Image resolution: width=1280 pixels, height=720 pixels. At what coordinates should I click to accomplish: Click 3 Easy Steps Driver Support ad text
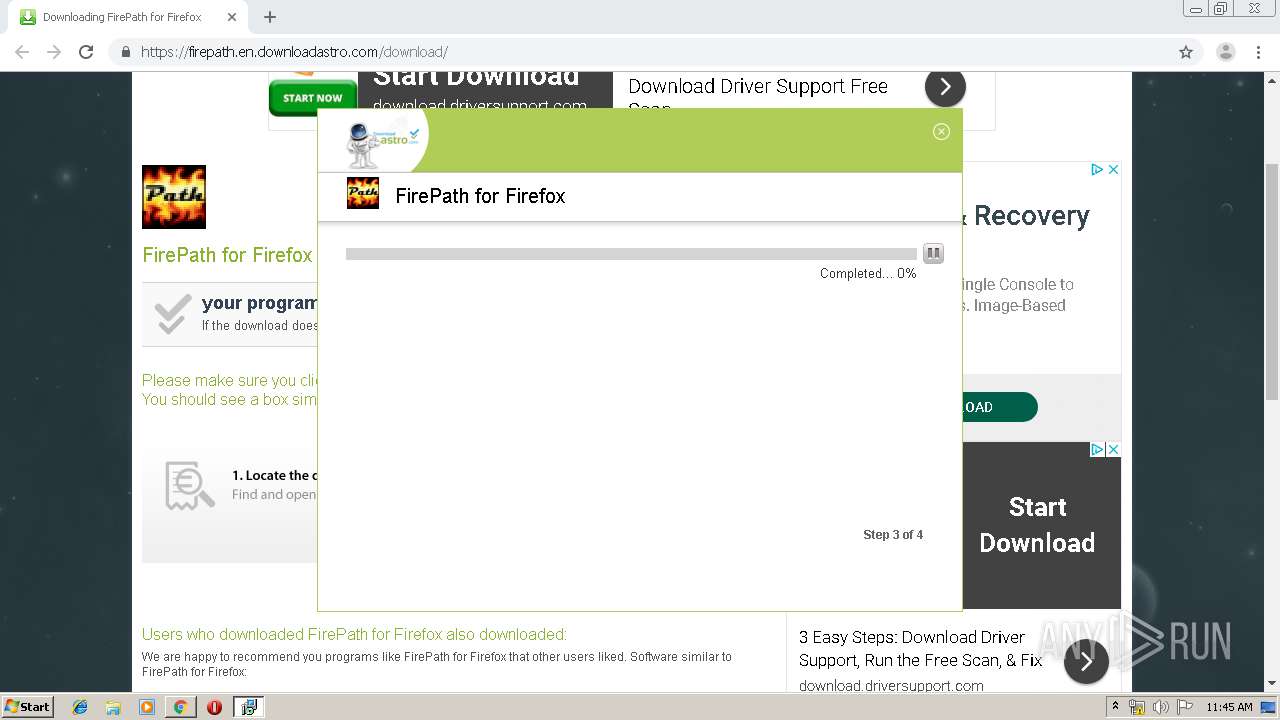click(920, 648)
